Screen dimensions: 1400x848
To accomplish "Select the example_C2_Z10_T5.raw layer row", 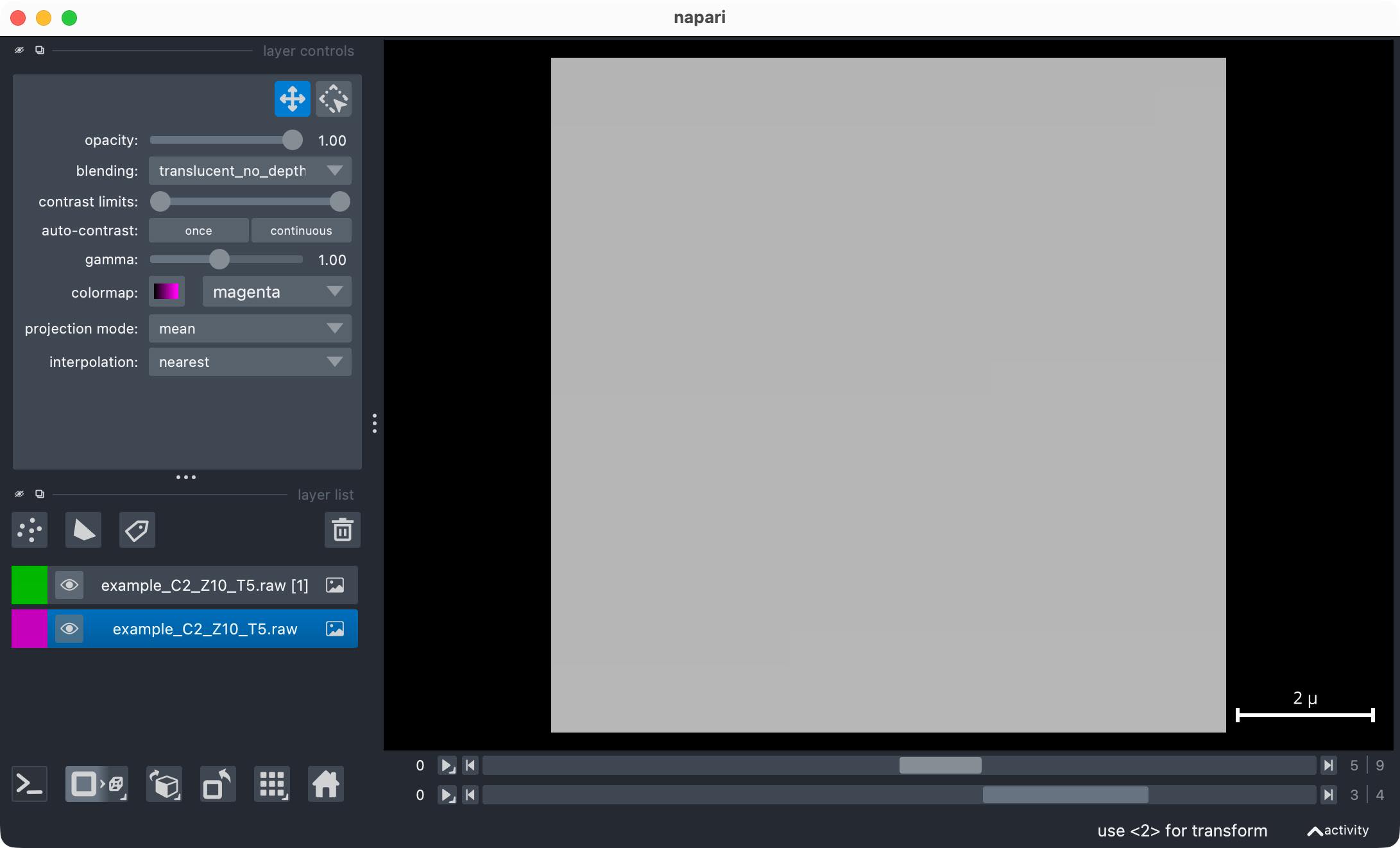I will point(185,629).
